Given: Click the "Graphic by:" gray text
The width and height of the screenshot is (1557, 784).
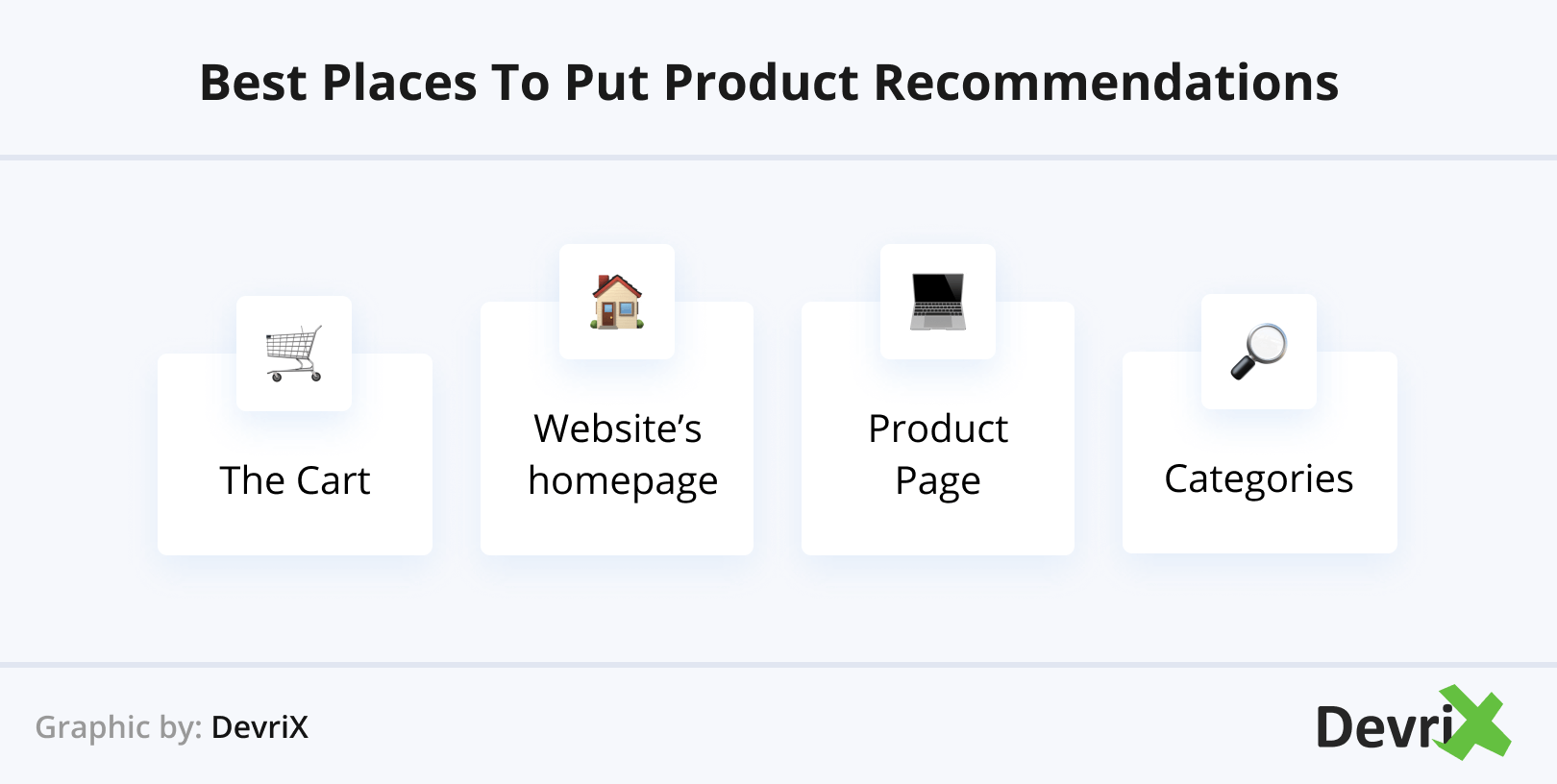Looking at the screenshot, I should (x=118, y=727).
